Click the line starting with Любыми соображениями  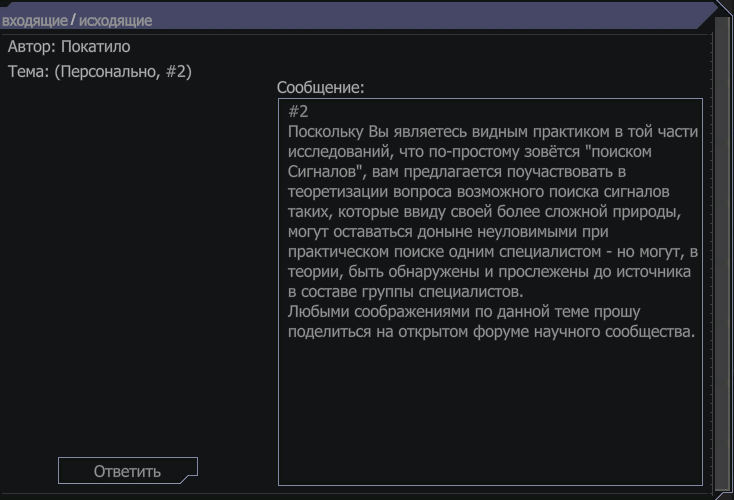coord(464,311)
